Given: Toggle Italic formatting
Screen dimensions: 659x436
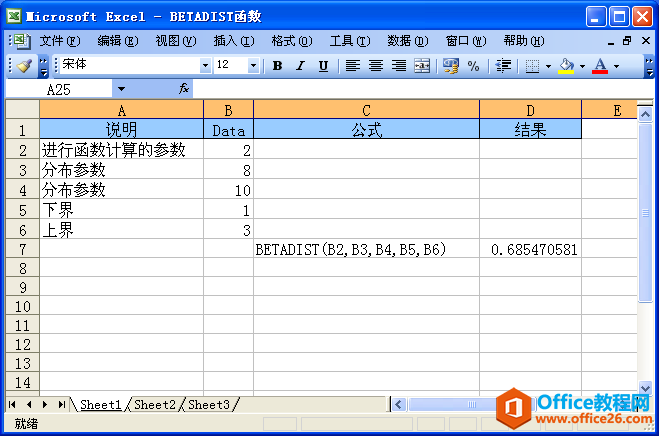Looking at the screenshot, I should 300,66.
